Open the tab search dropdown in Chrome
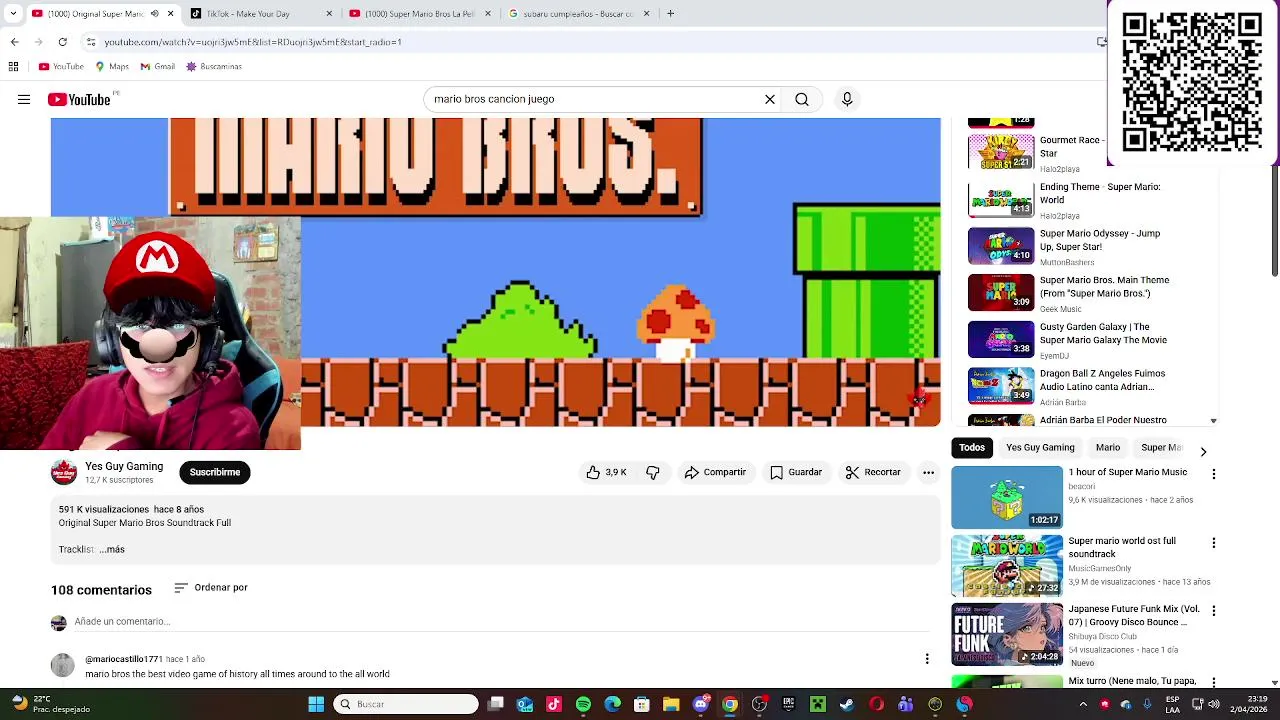This screenshot has width=1280, height=720. [x=13, y=14]
